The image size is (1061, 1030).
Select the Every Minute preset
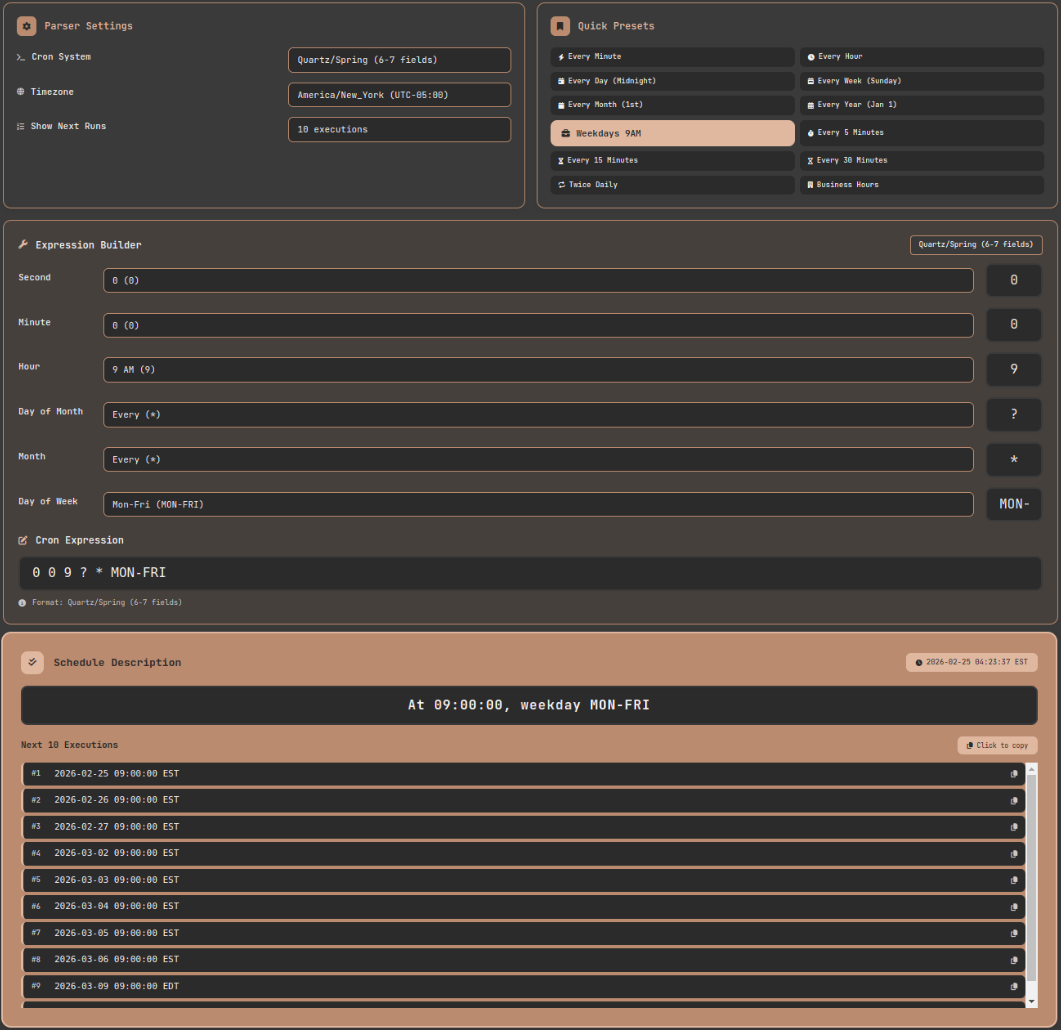pyautogui.click(x=672, y=56)
